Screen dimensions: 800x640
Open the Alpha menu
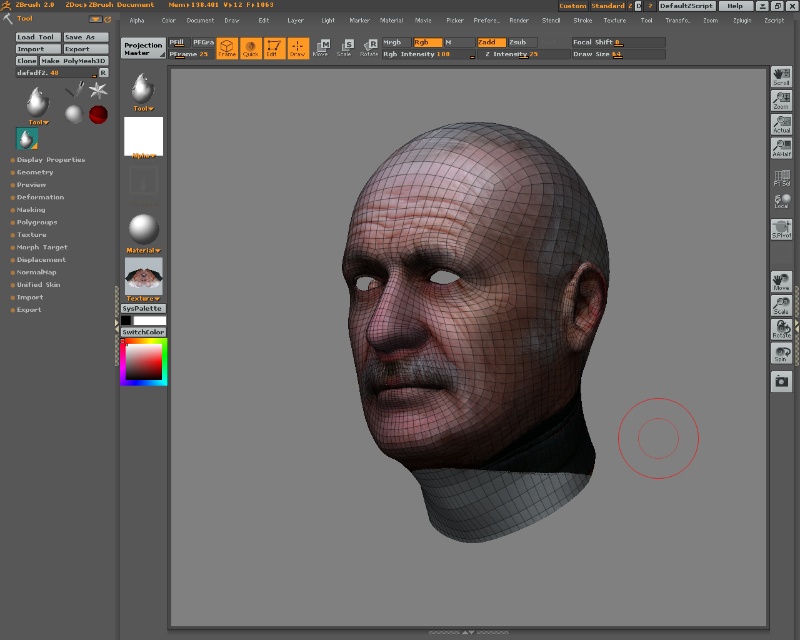136,20
